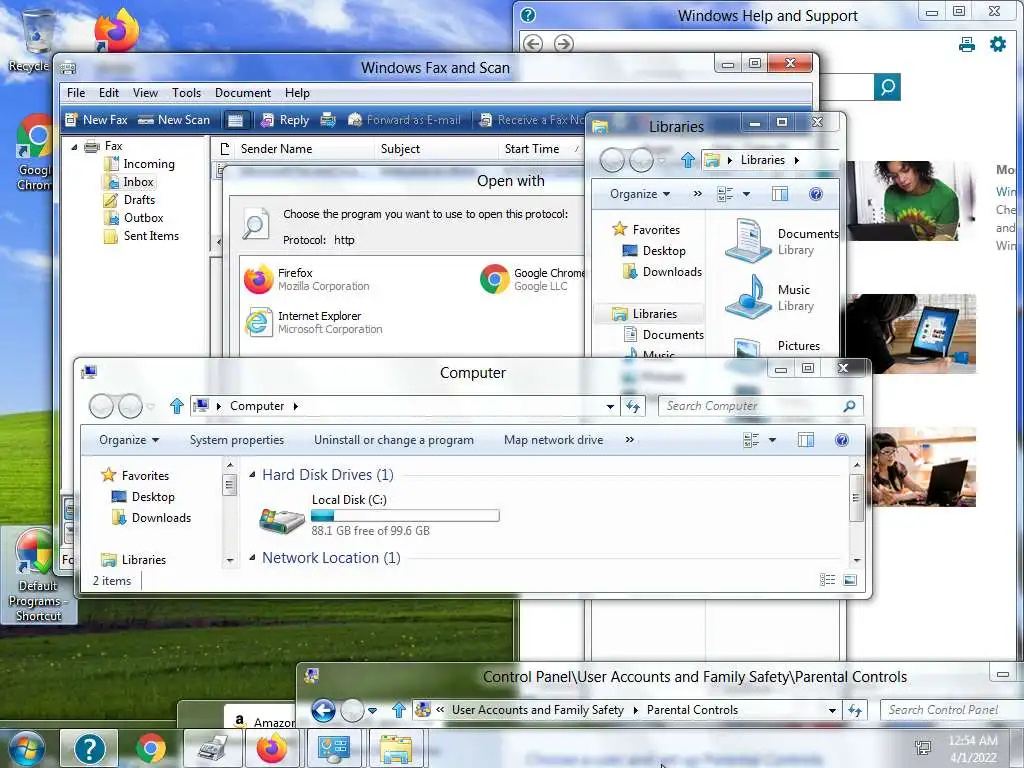Viewport: 1024px width, 768px height.
Task: Open address bar history dropdown in Computer window
Action: [610, 406]
